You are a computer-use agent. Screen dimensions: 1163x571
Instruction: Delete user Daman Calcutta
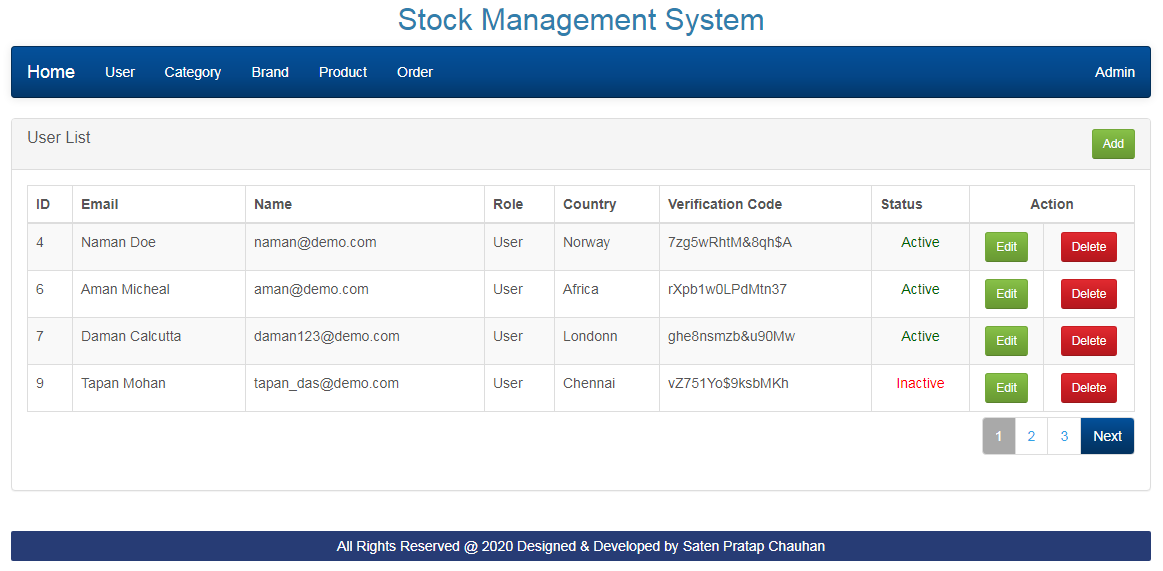tap(1089, 340)
